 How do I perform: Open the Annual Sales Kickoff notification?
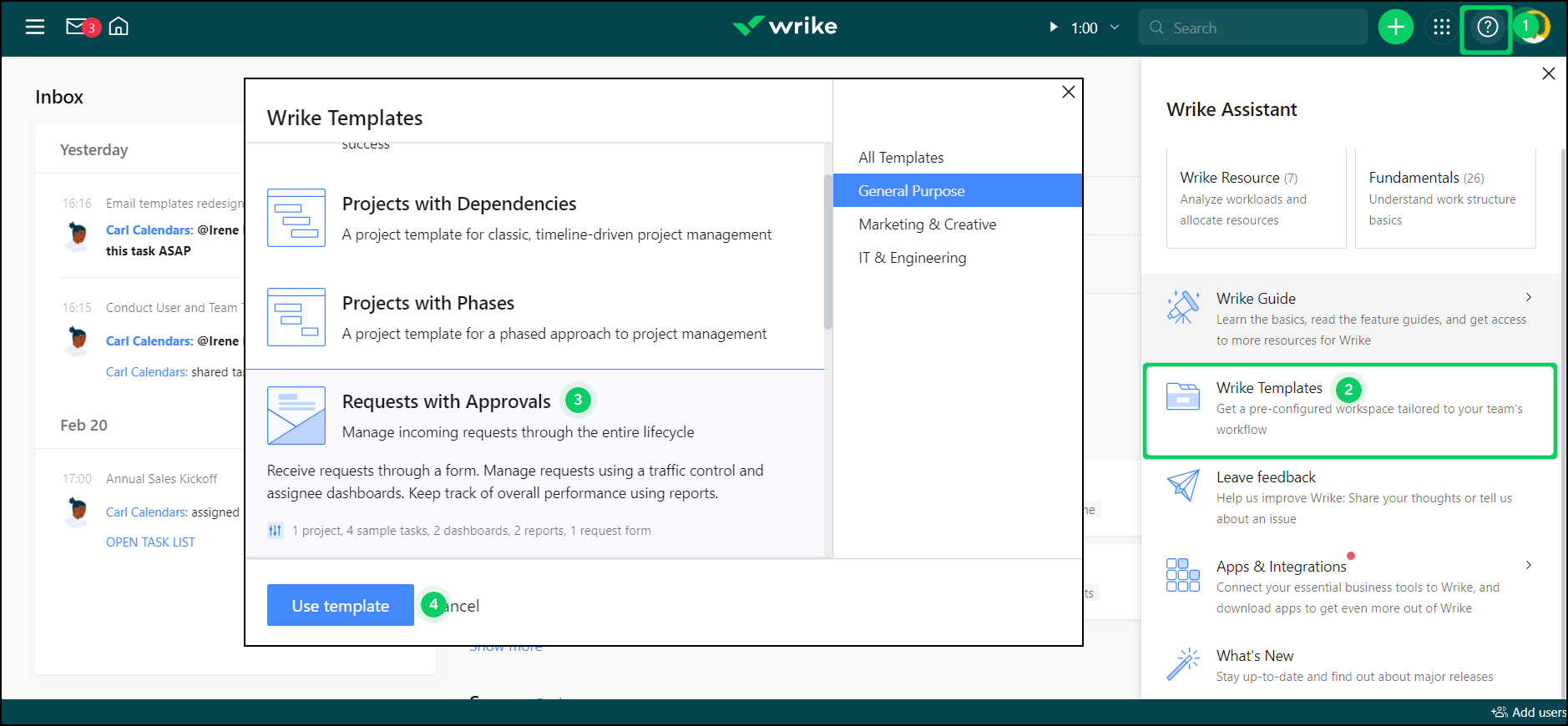[x=161, y=479]
